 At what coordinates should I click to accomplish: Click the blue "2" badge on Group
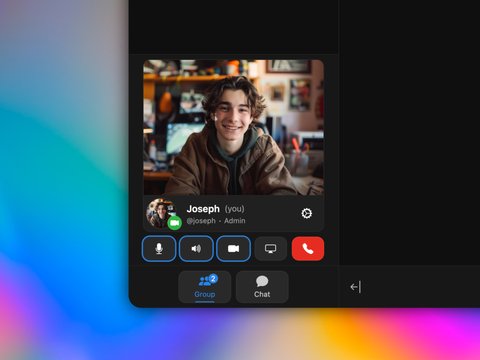point(213,279)
